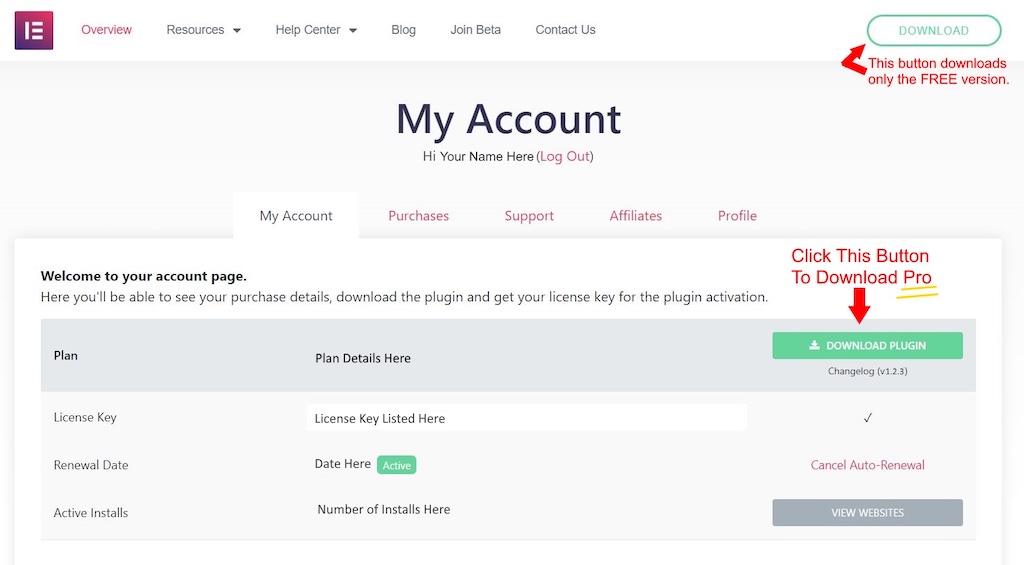The height and width of the screenshot is (565, 1024).
Task: Click the Log Out link
Action: (x=565, y=156)
